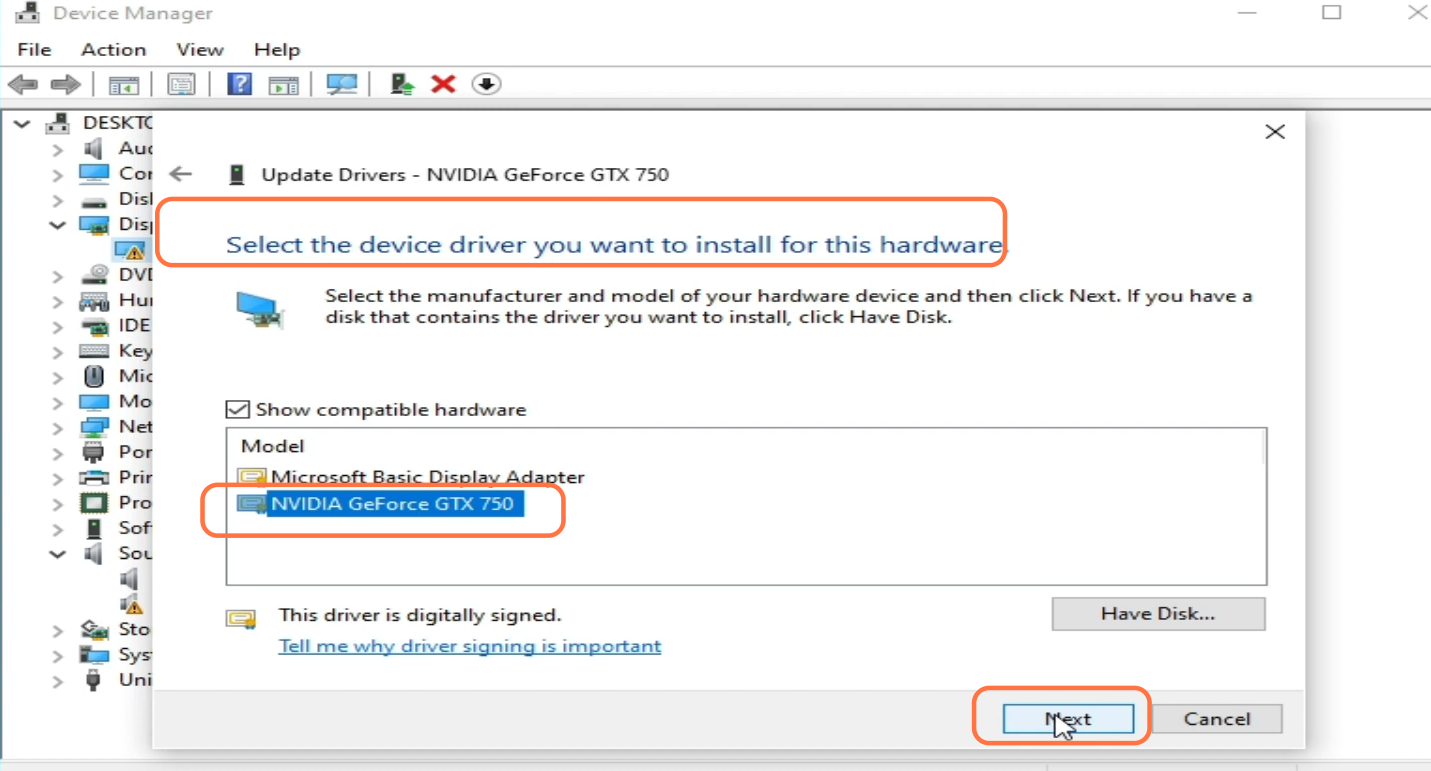This screenshot has height=771, width=1431.
Task: Select the sound device with warning icon
Action: point(131,604)
